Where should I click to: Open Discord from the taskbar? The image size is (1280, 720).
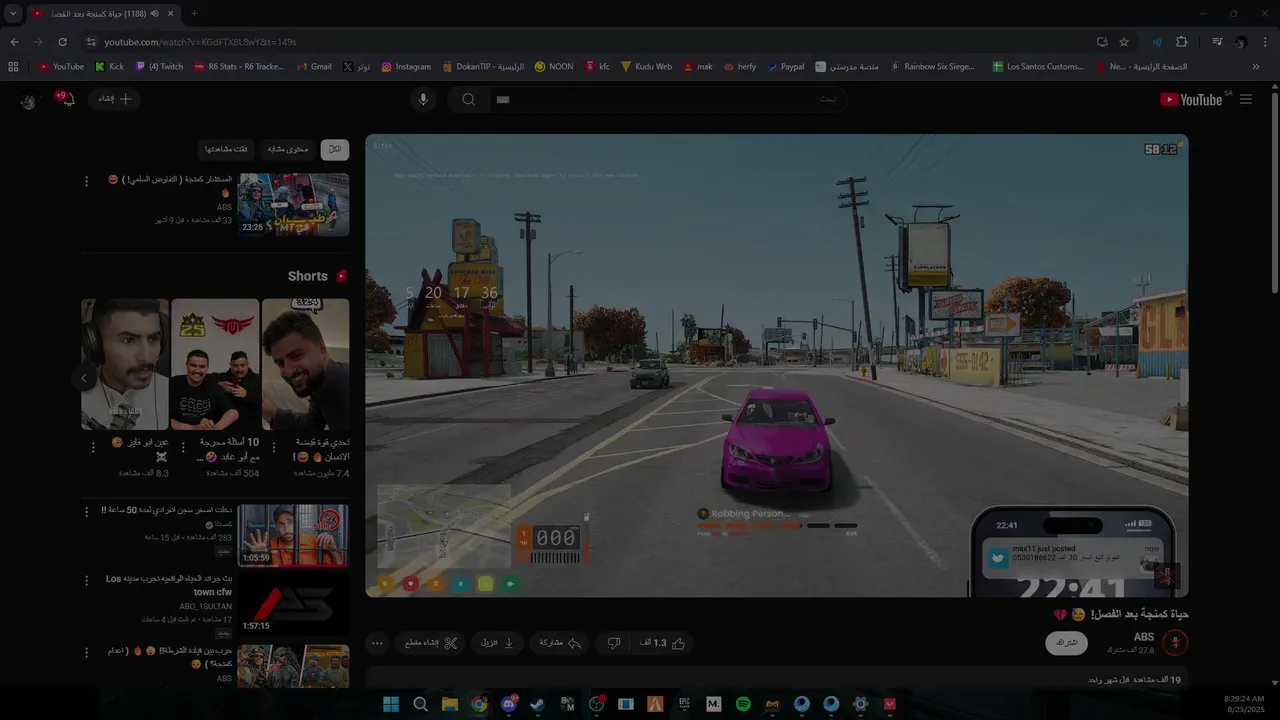click(x=508, y=704)
